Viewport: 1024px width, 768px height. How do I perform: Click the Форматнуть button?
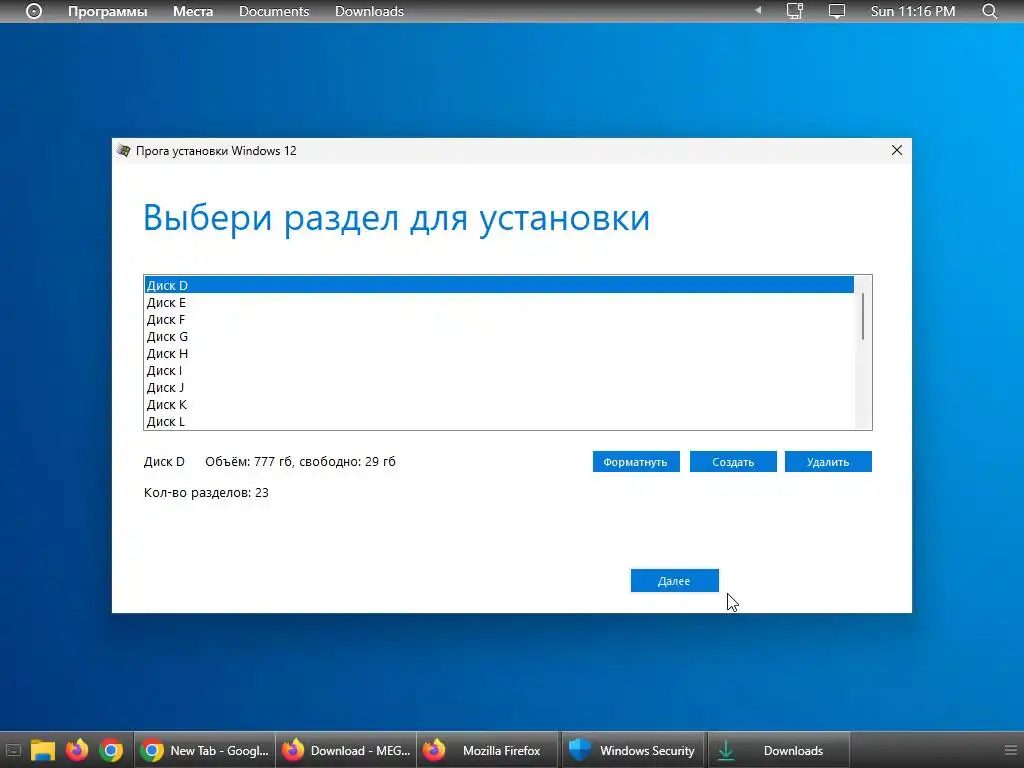coord(635,462)
